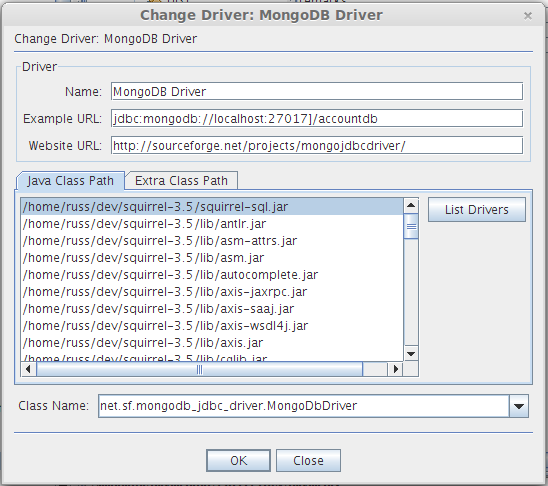
Task: Switch to the Extra Class Path tab
Action: [181, 181]
